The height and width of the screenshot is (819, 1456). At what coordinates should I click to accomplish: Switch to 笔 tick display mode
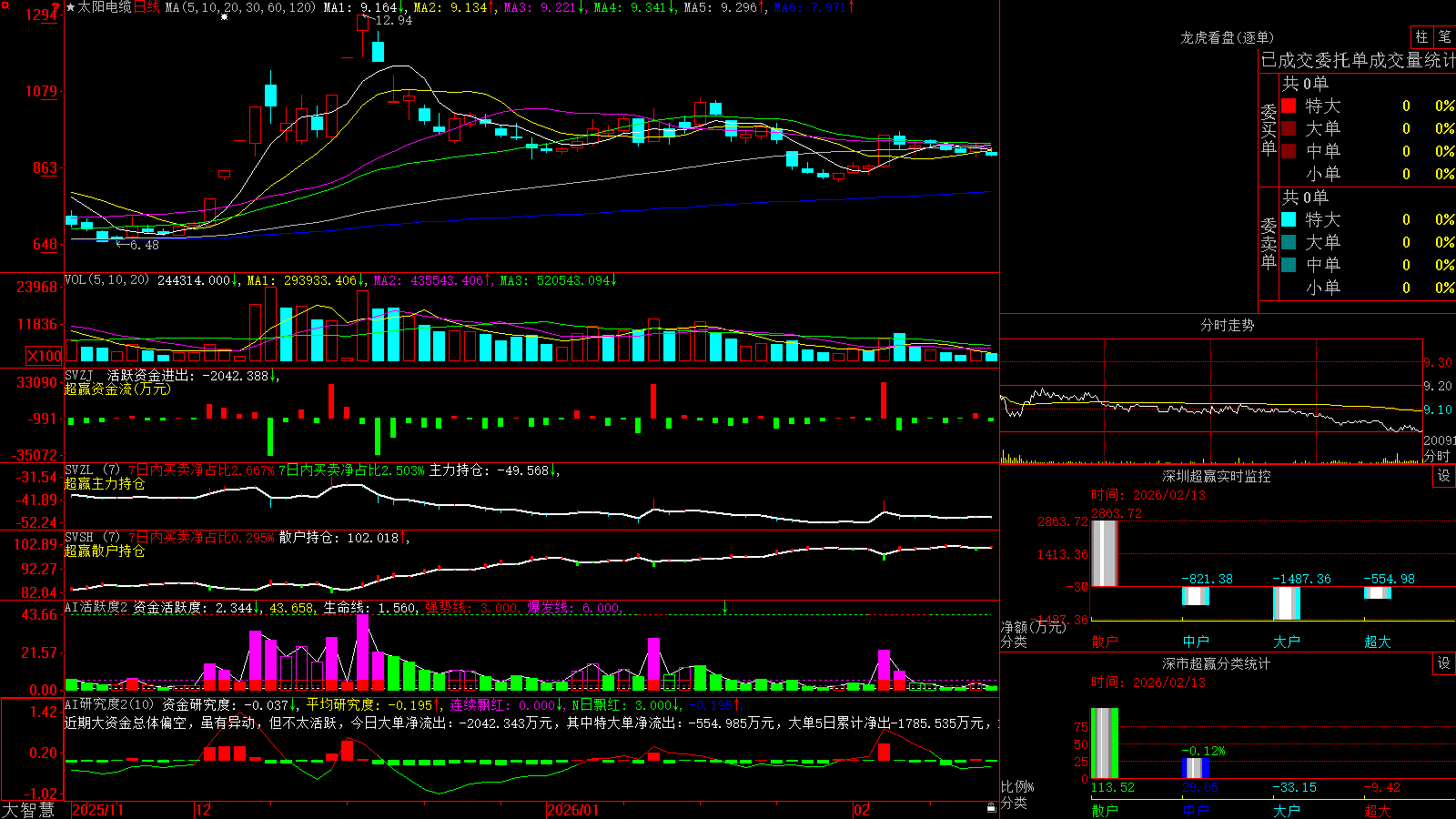pos(1445,36)
